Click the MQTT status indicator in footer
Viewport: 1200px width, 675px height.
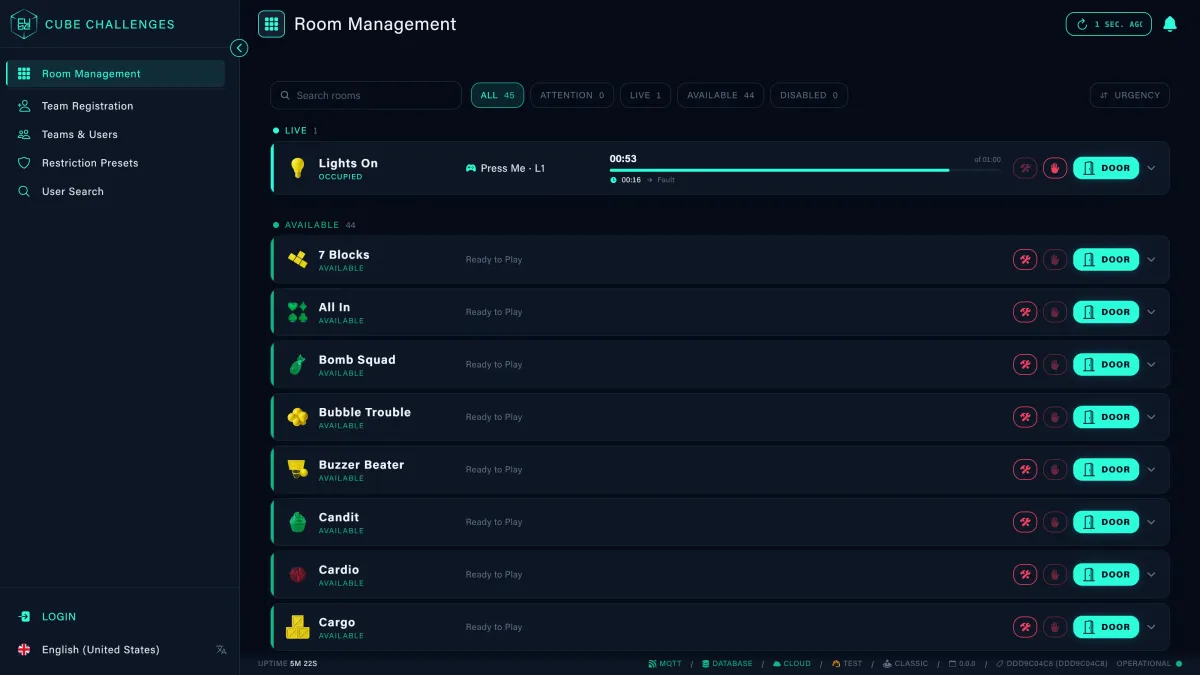(x=665, y=663)
